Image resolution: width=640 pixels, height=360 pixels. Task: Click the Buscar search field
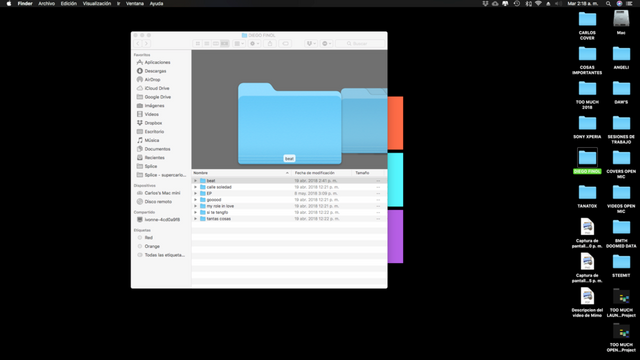coord(360,44)
